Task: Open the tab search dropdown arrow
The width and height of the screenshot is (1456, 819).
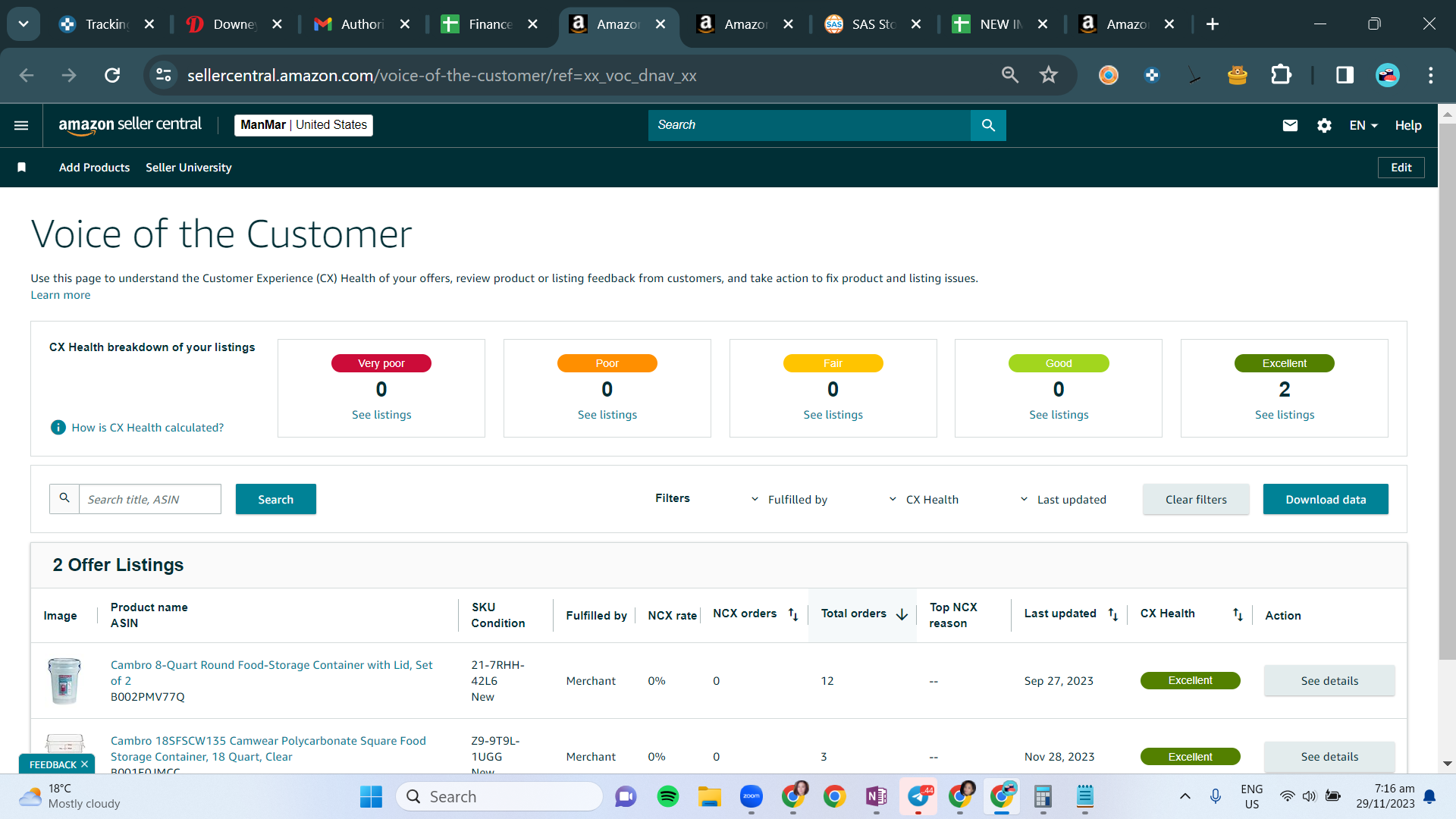Action: pos(24,24)
